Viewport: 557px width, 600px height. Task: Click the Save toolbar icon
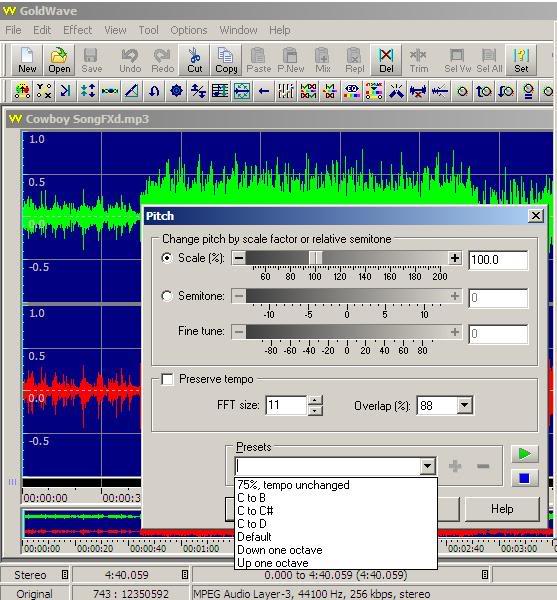(x=91, y=60)
